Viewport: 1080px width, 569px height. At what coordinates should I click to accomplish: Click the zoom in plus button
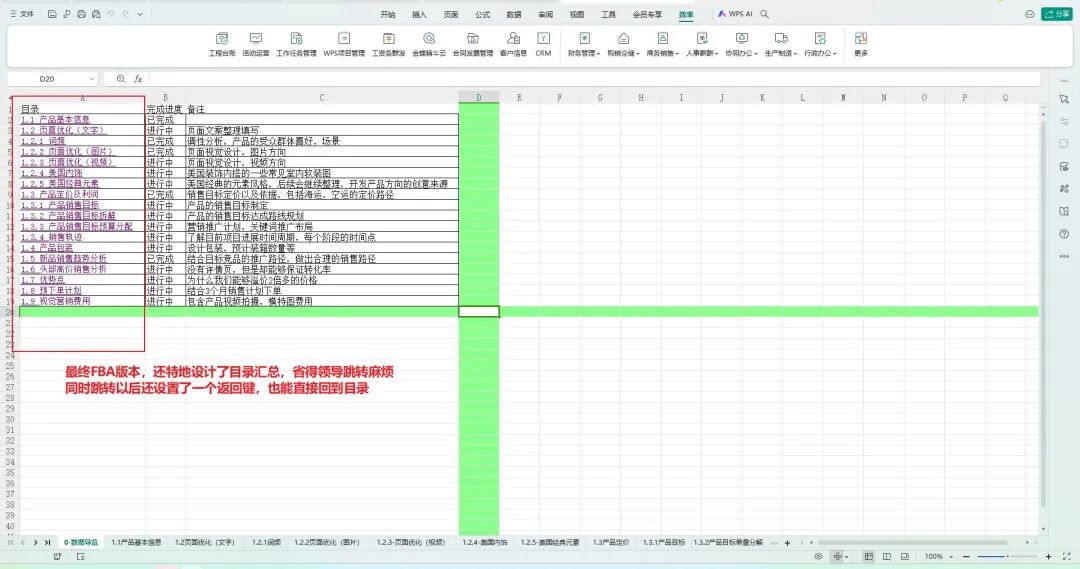[x=1048, y=556]
